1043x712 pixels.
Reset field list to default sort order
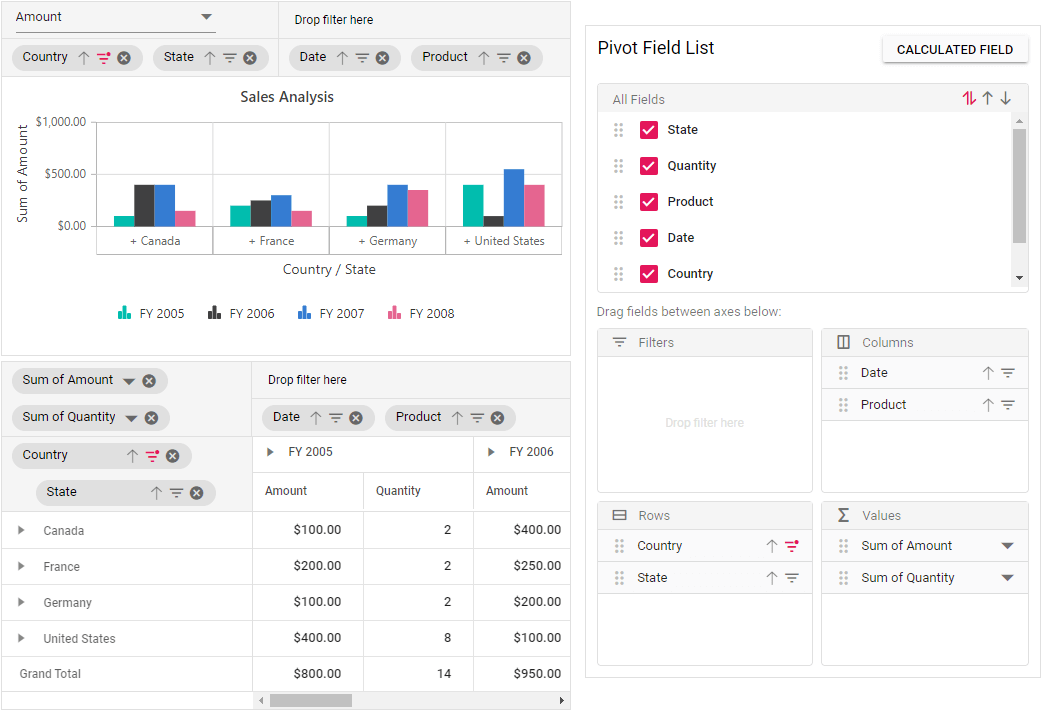pos(969,99)
